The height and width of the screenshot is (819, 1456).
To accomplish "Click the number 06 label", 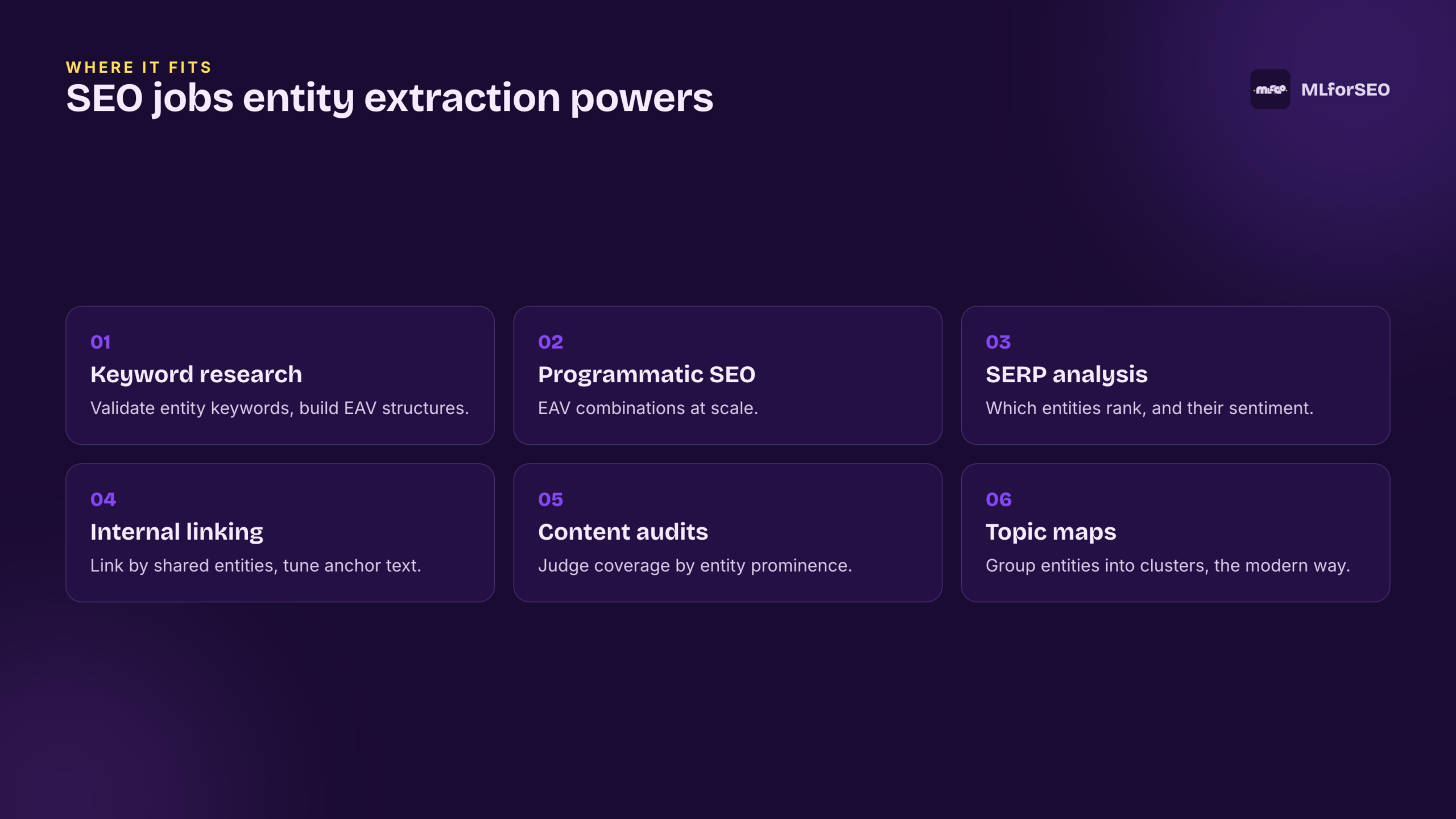I will click(999, 500).
